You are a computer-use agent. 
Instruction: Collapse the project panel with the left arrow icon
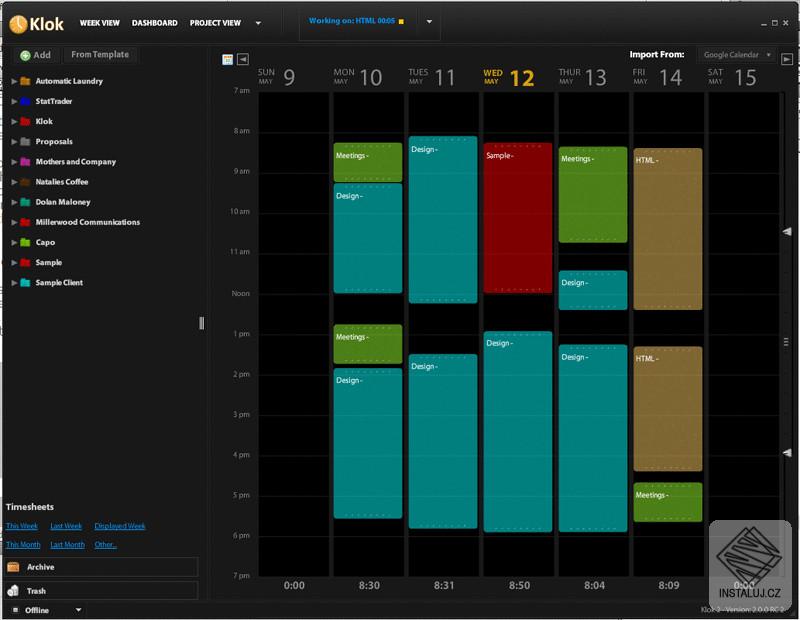pos(243,59)
